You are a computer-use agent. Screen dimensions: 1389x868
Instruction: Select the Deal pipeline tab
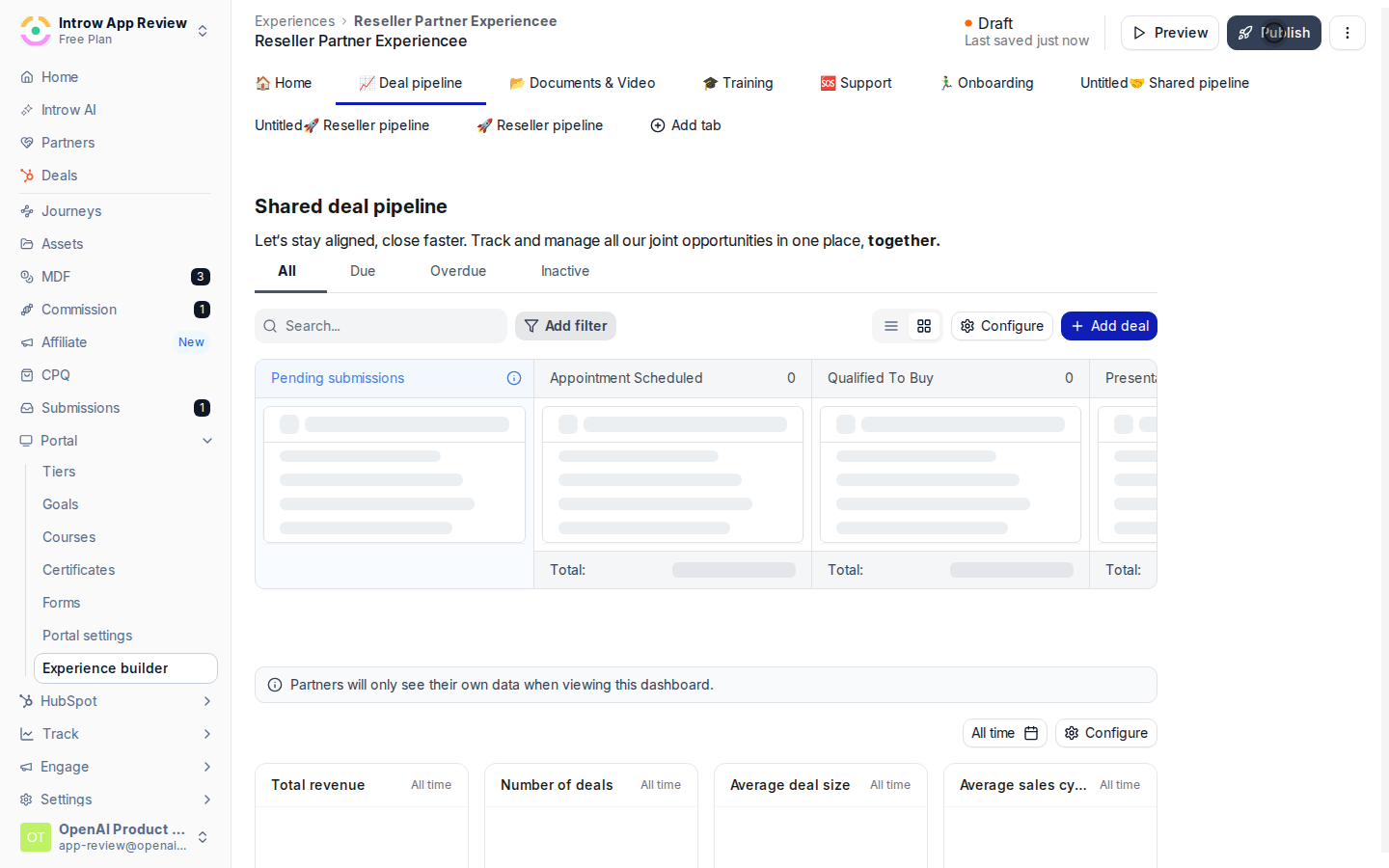click(411, 83)
